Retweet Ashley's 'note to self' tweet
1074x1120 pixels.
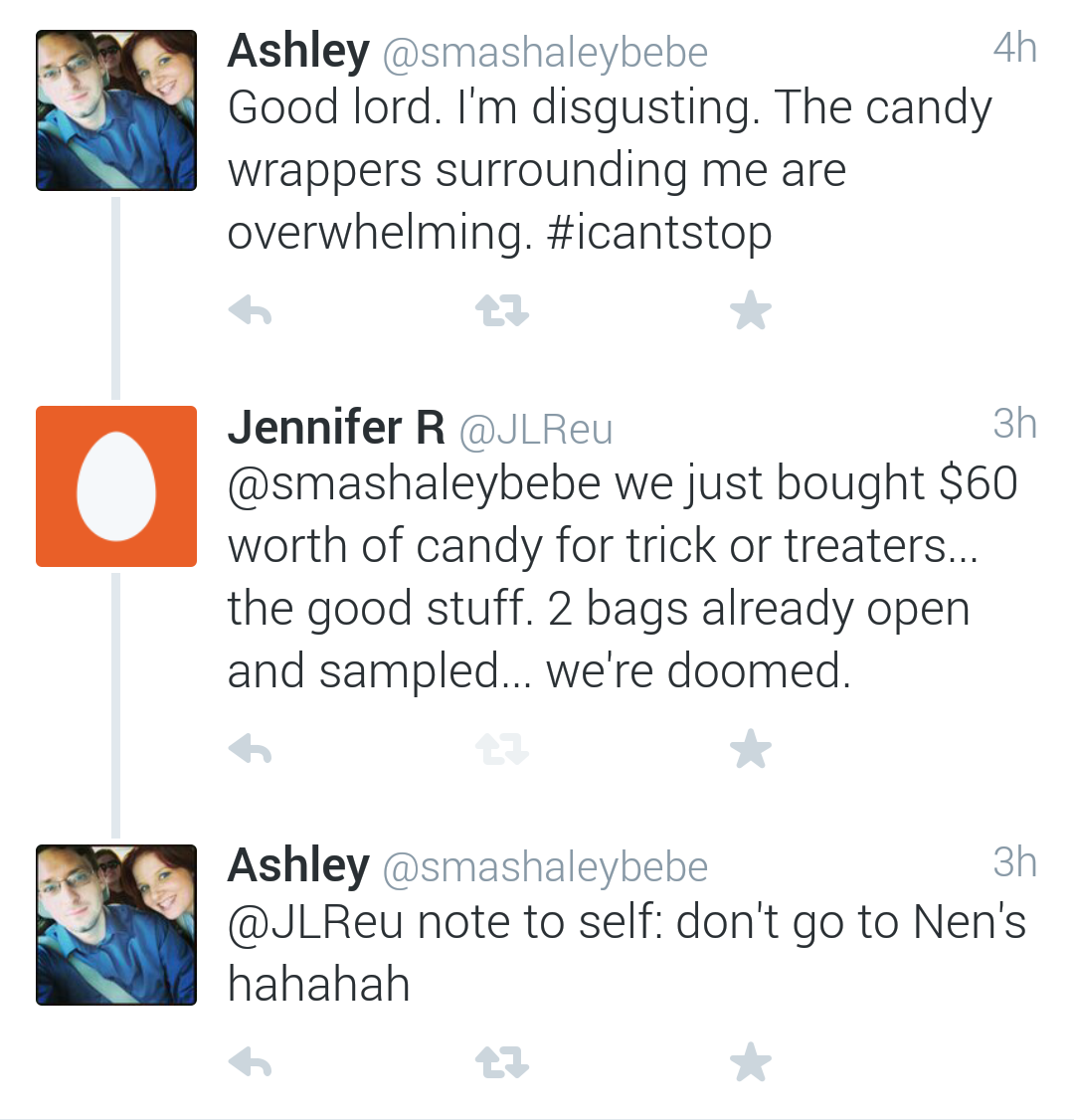(x=501, y=1064)
